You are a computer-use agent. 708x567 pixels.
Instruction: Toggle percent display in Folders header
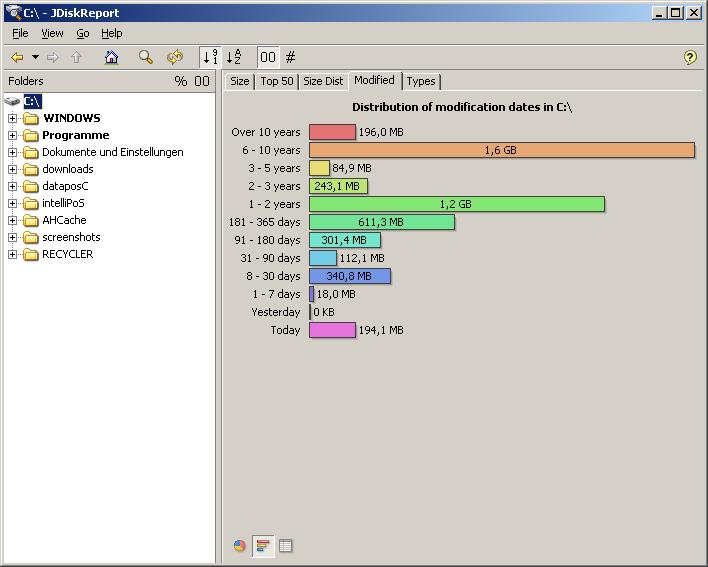pos(181,81)
